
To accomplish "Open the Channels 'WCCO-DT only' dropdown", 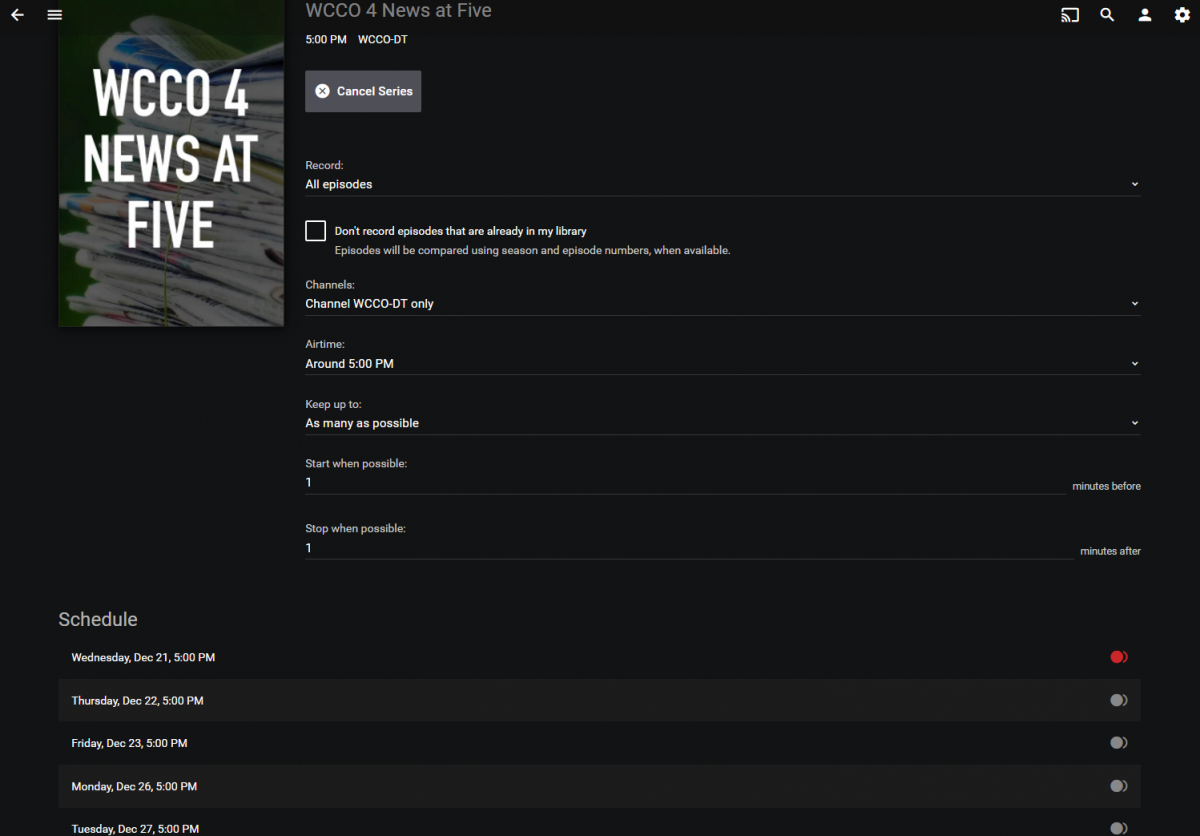I will (722, 304).
